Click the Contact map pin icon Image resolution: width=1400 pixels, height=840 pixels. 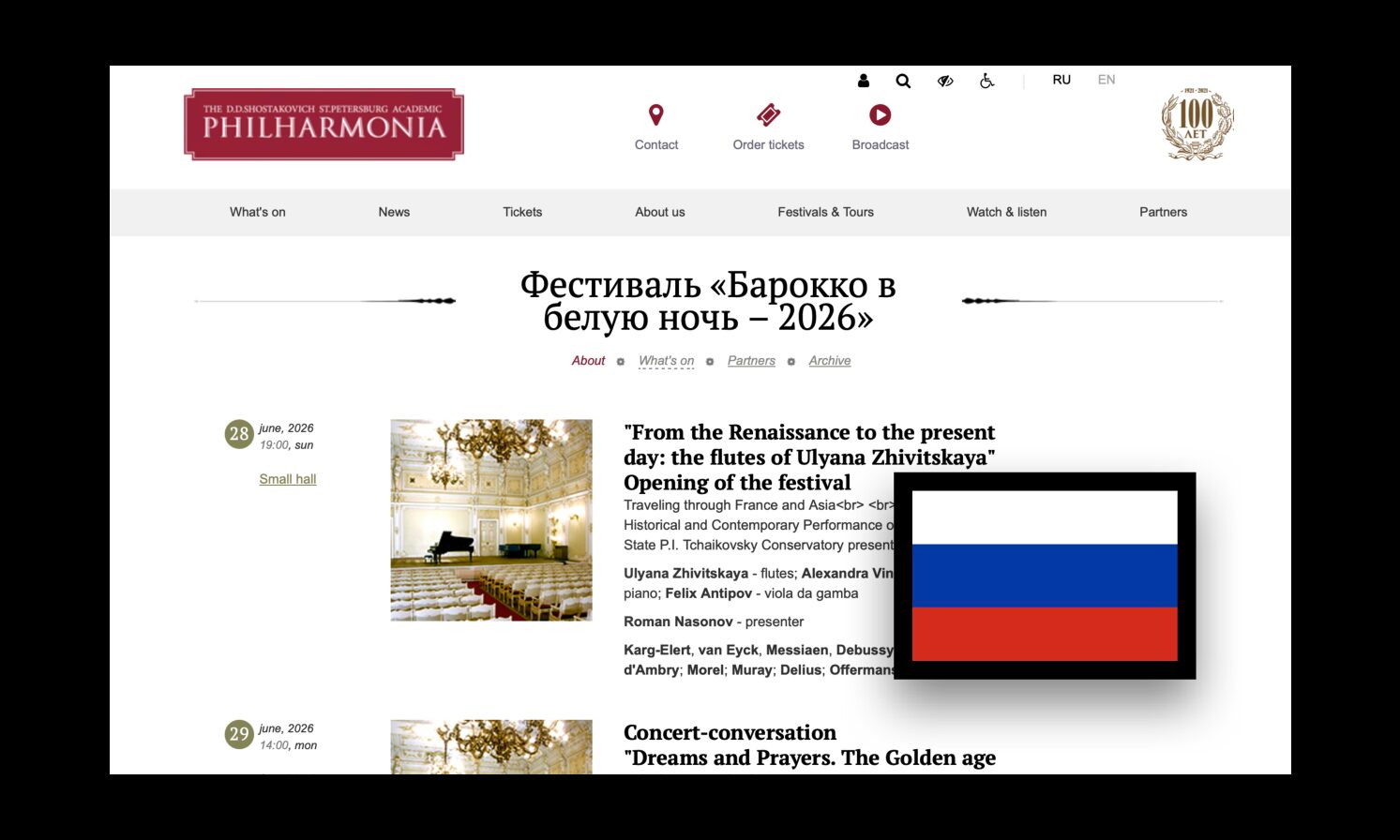point(656,114)
